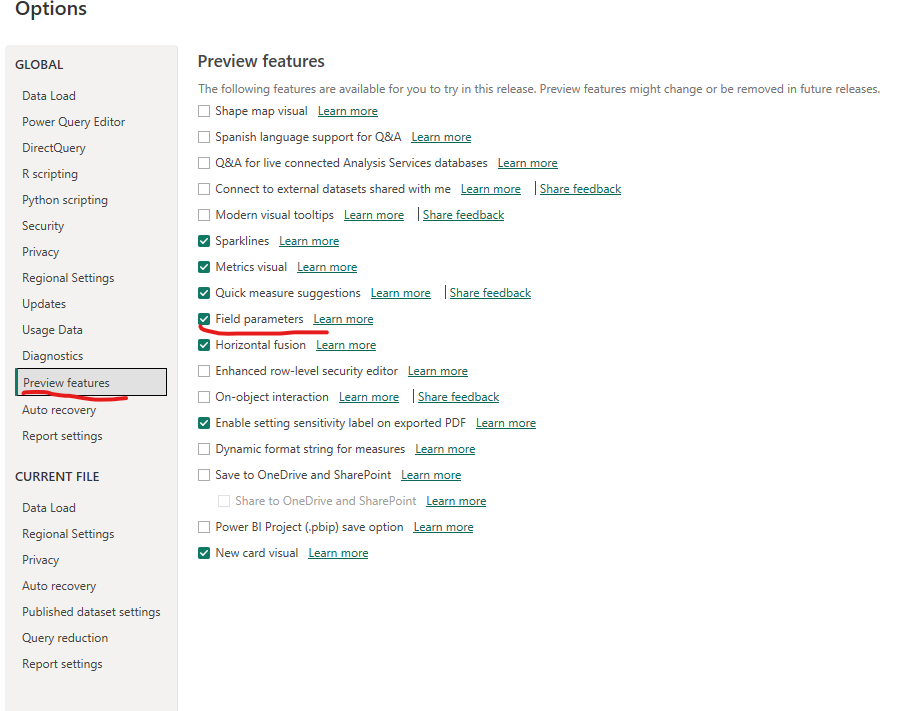906x711 pixels.
Task: Open Learn more for Sparklines
Action: point(309,241)
